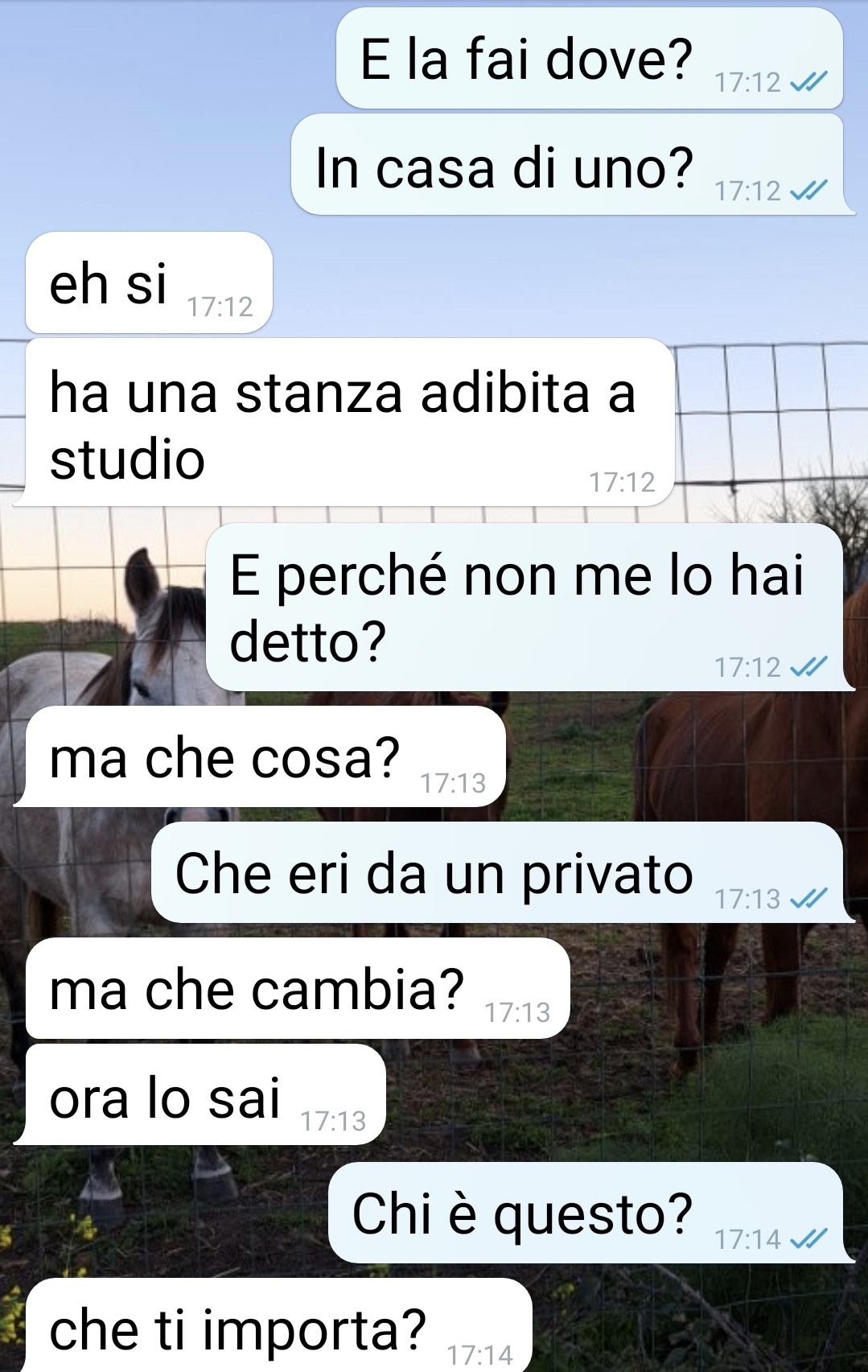Tap the double check on 'E perché non me lo hai detto?'
This screenshot has height=1372, width=868.
808,666
